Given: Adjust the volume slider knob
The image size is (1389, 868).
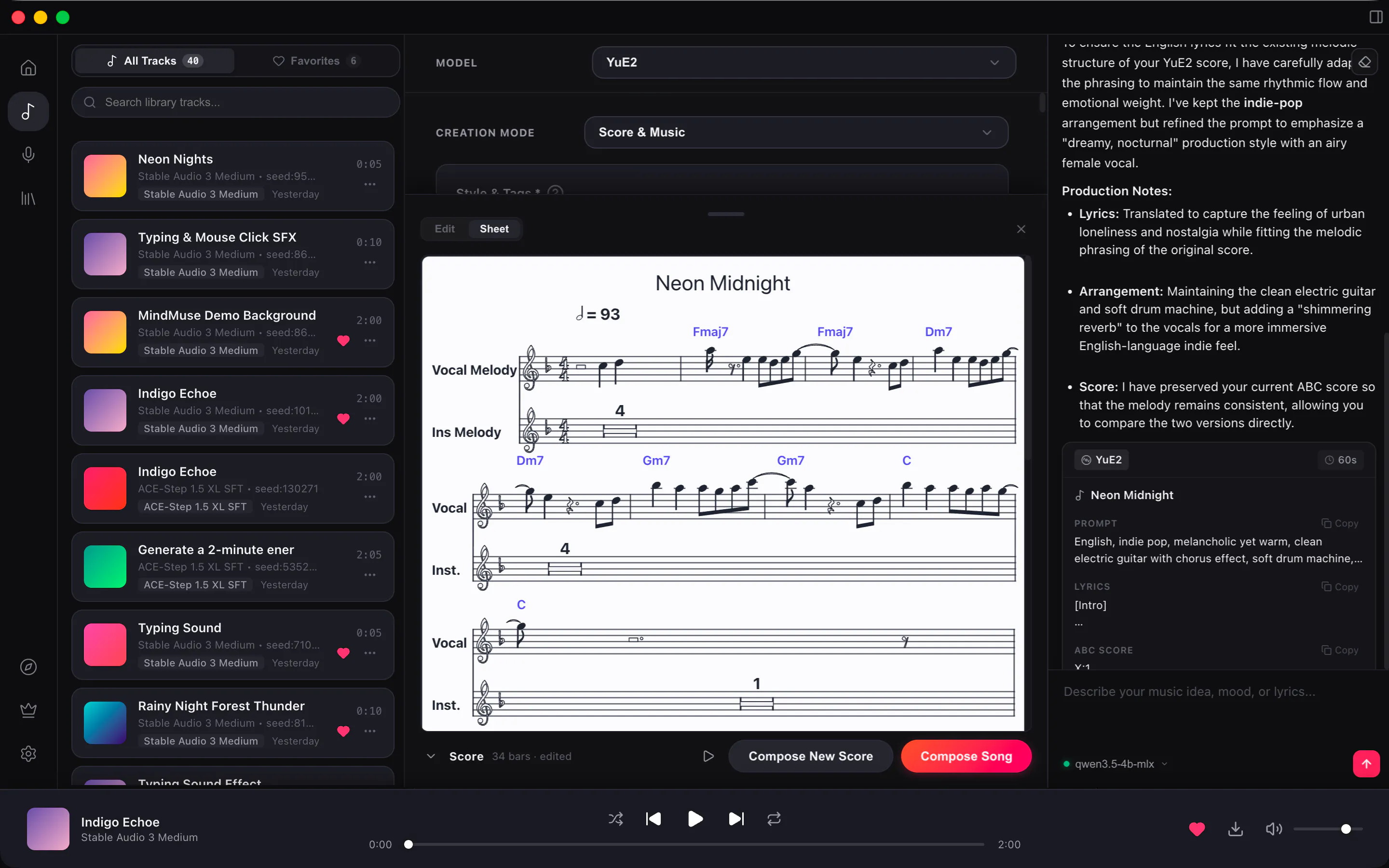Looking at the screenshot, I should pos(1346,828).
